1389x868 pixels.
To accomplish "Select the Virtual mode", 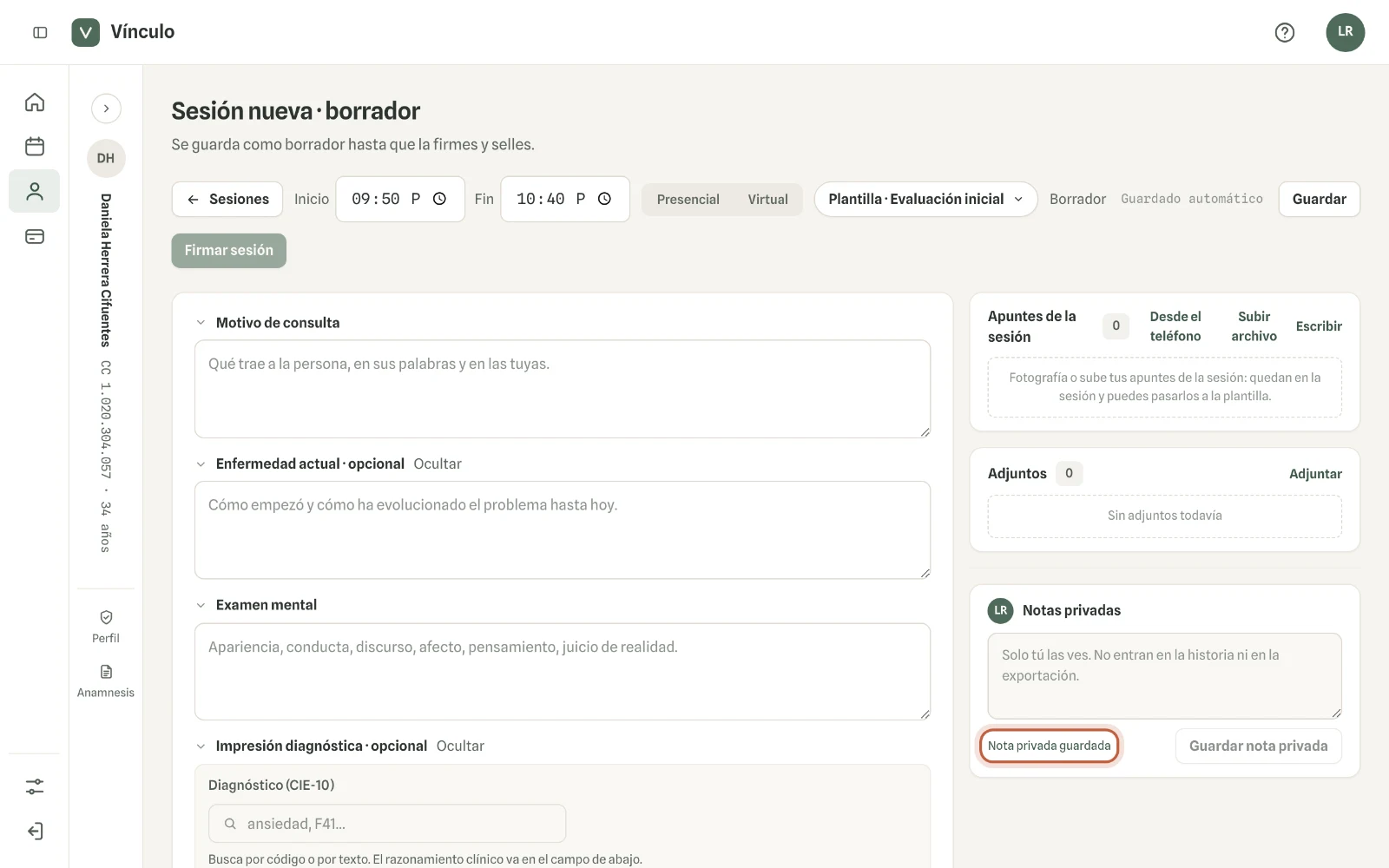I will (x=768, y=200).
